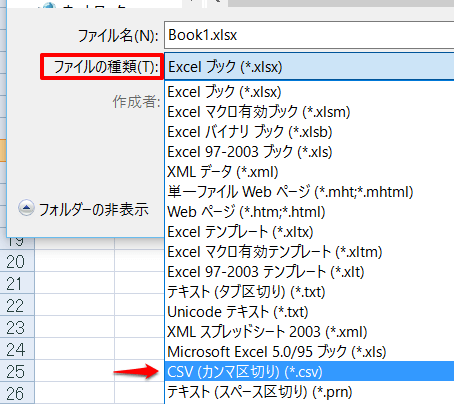The image size is (454, 404).
Task: Select Excel 97-2003 テンプレート (*.xlt)
Action: point(309,272)
